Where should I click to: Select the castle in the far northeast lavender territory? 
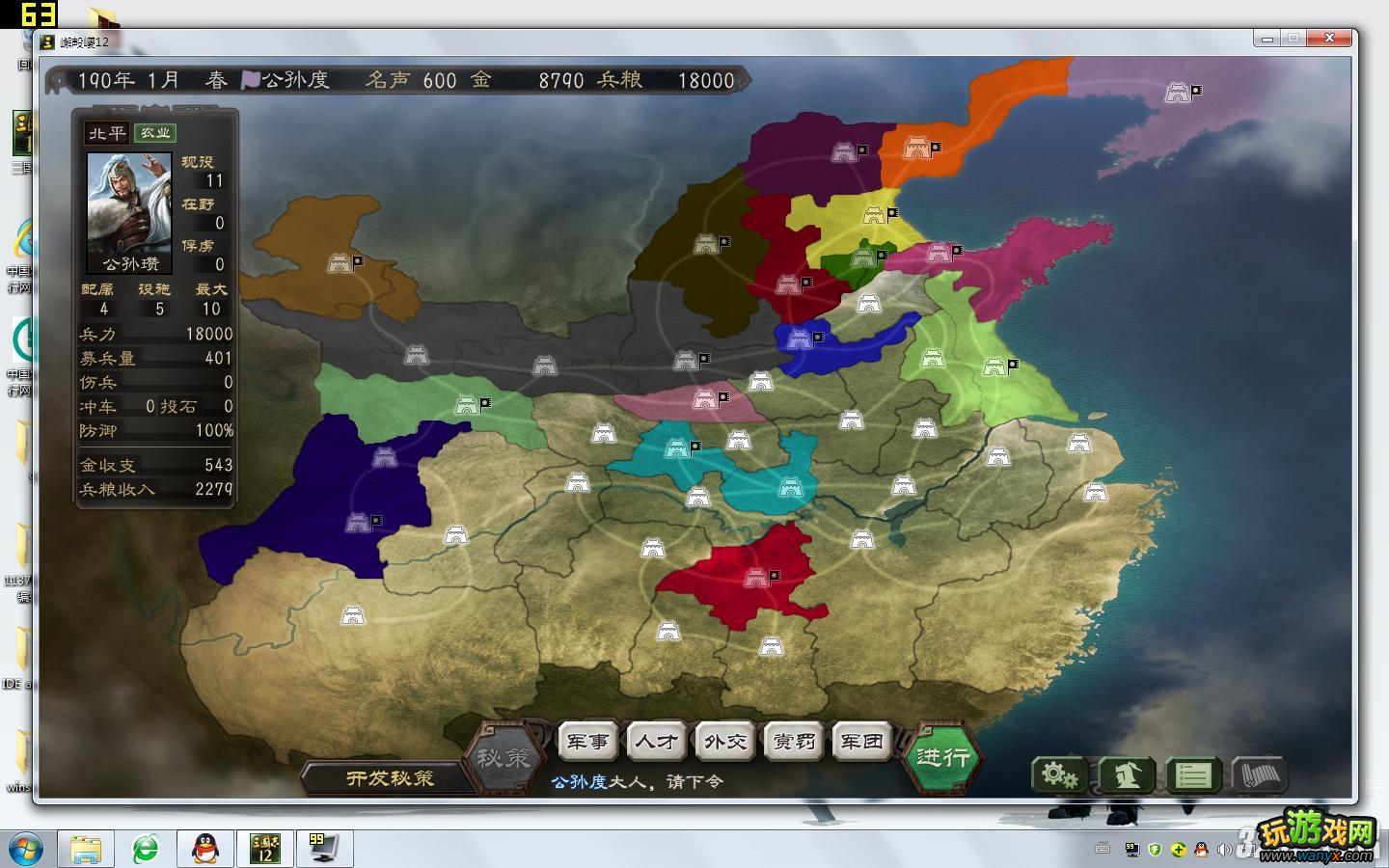click(1177, 93)
